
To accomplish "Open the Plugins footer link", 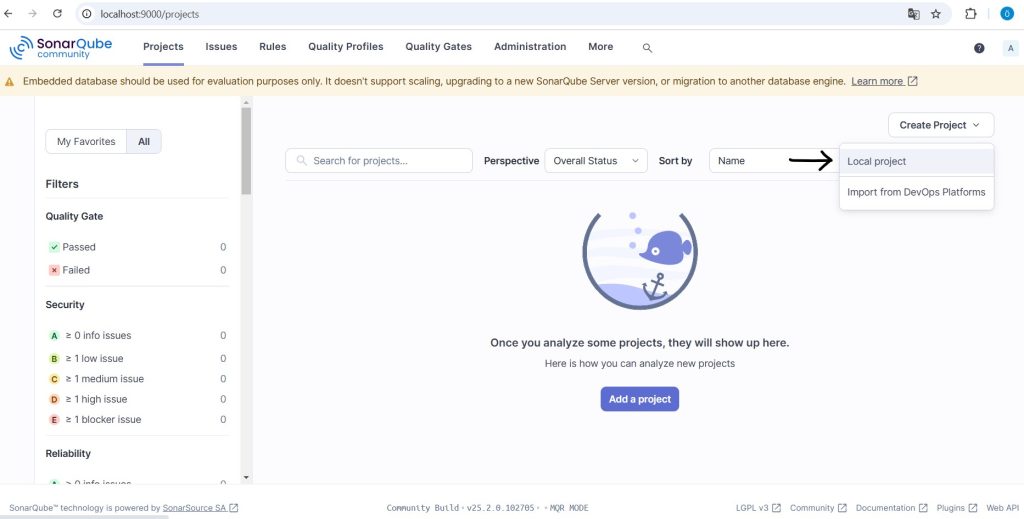I will coord(957,508).
